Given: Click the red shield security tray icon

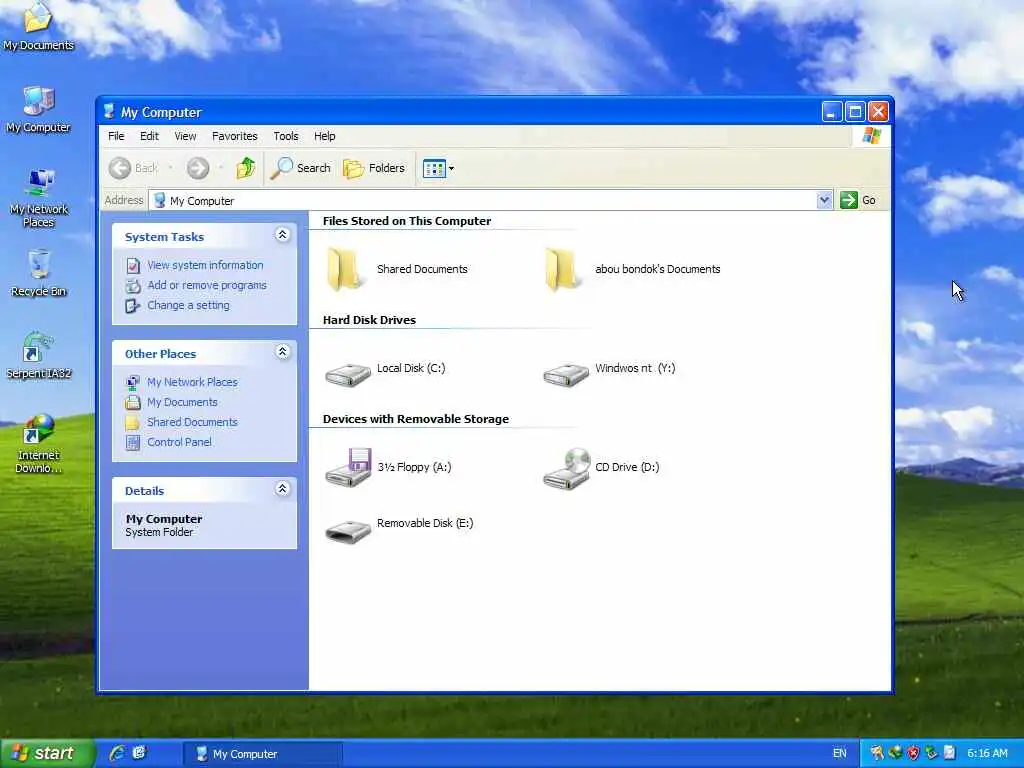Looking at the screenshot, I should (x=913, y=754).
